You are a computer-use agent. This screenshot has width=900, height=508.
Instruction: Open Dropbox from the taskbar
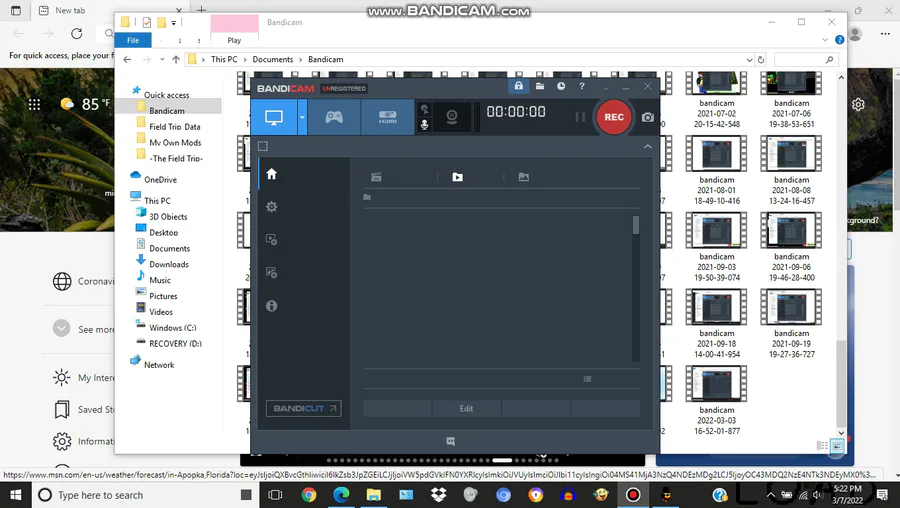(x=439, y=495)
